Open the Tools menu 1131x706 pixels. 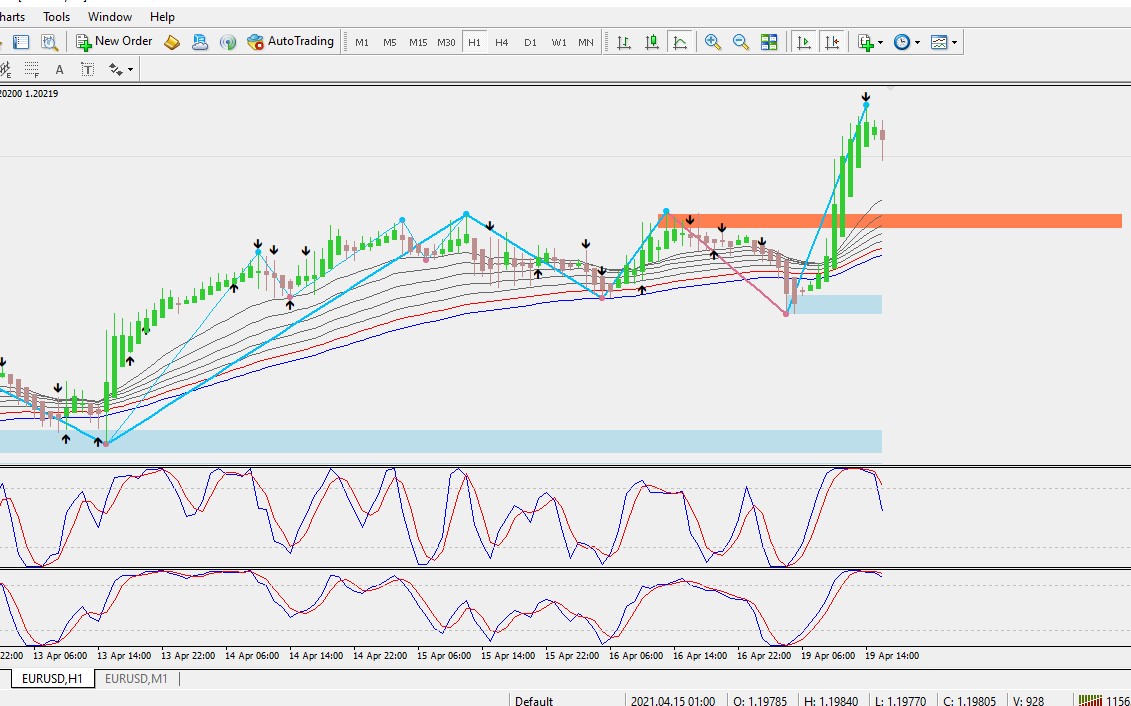[56, 17]
